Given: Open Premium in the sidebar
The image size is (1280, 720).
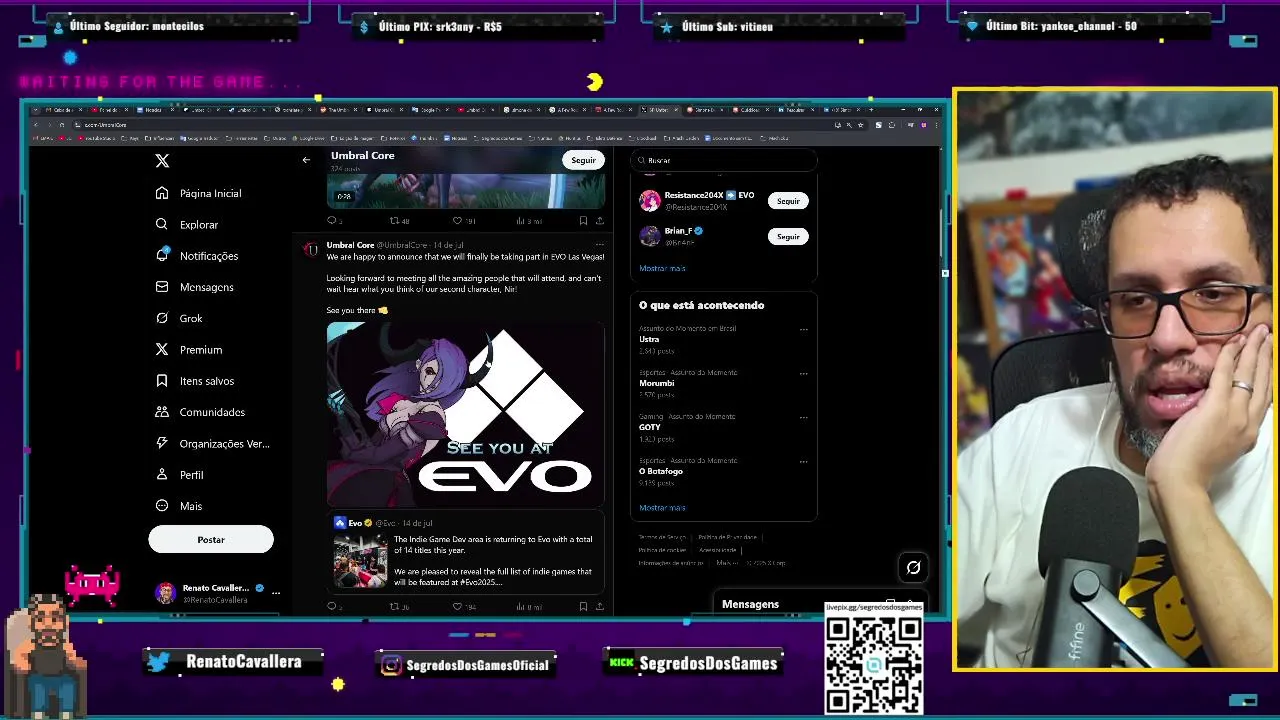Looking at the screenshot, I should [189, 350].
